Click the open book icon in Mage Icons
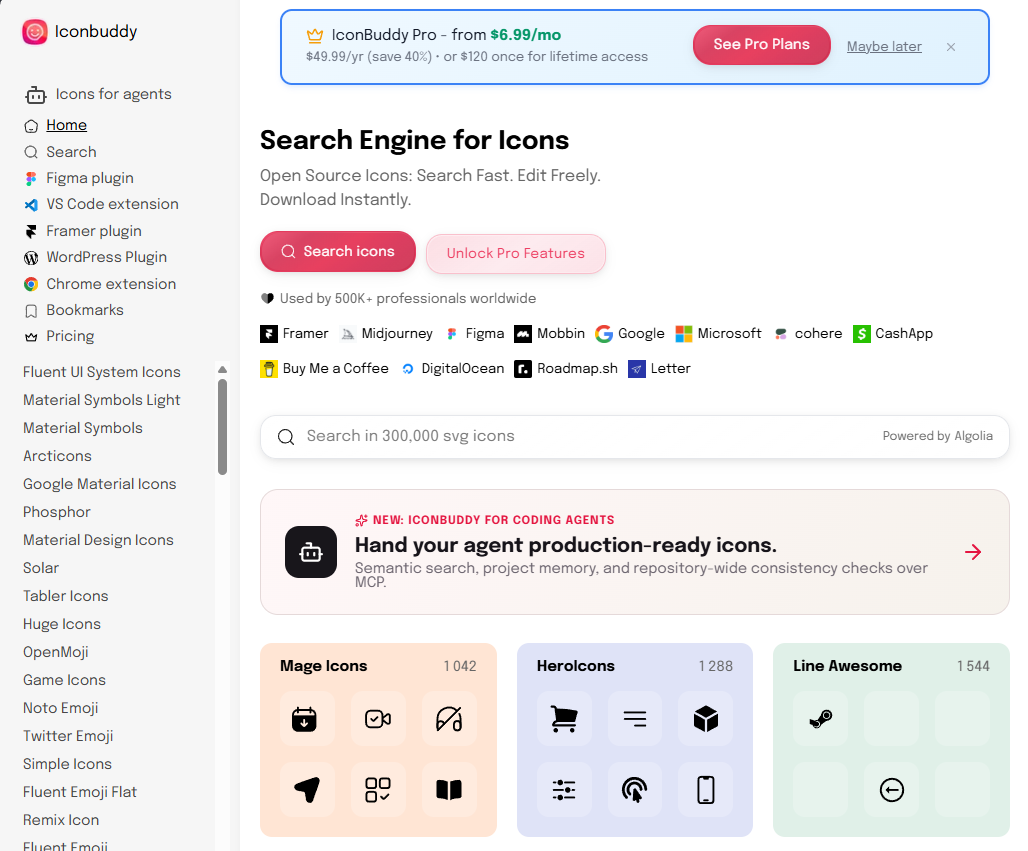 coord(449,789)
